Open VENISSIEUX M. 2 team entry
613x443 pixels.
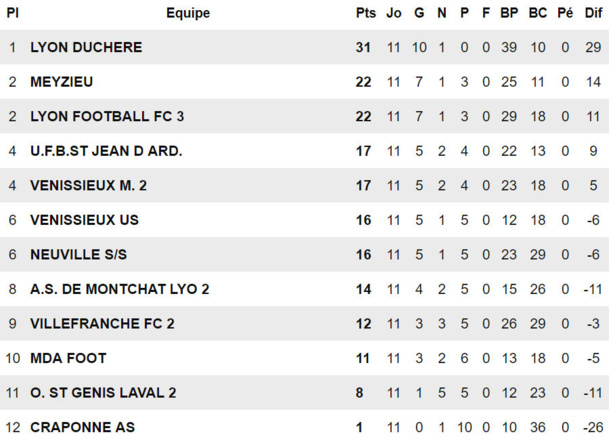(95, 185)
